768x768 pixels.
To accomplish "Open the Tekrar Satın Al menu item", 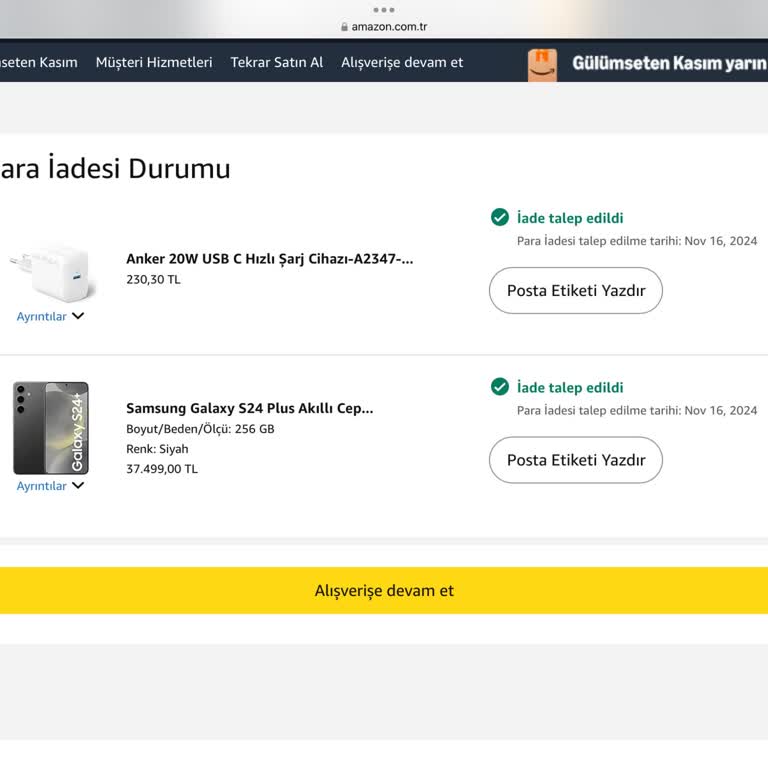I will pyautogui.click(x=277, y=63).
